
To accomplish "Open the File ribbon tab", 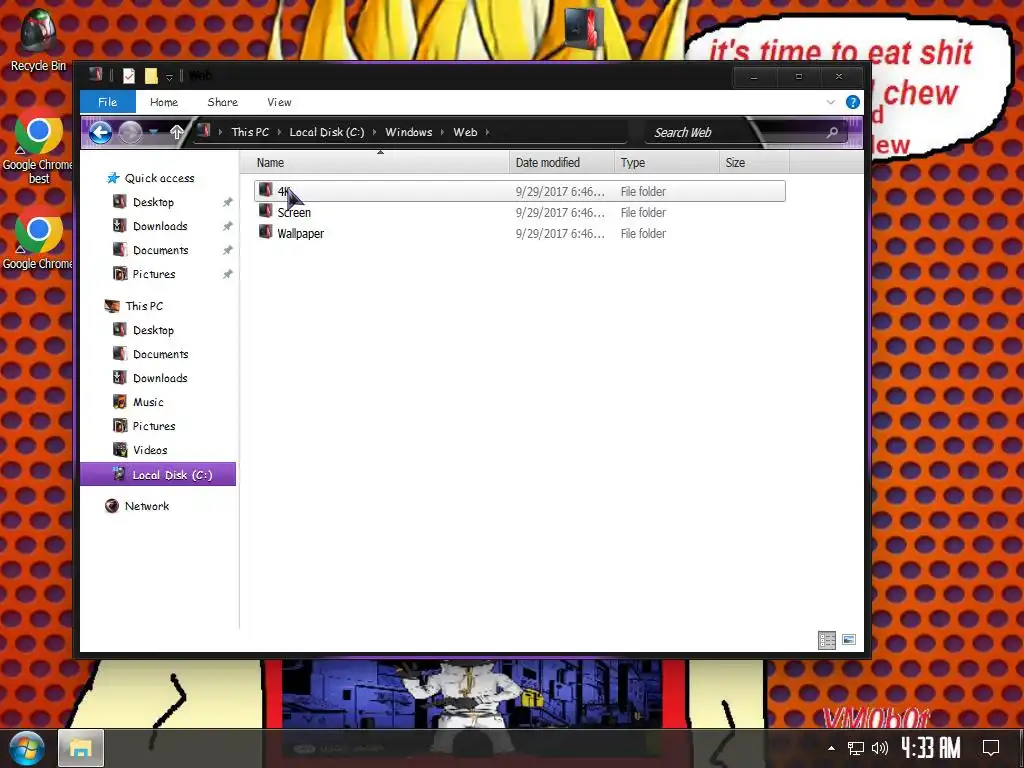I will [108, 102].
